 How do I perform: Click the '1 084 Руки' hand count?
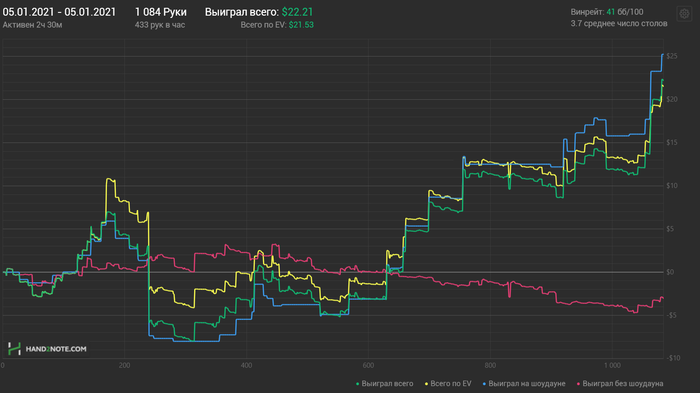(161, 12)
